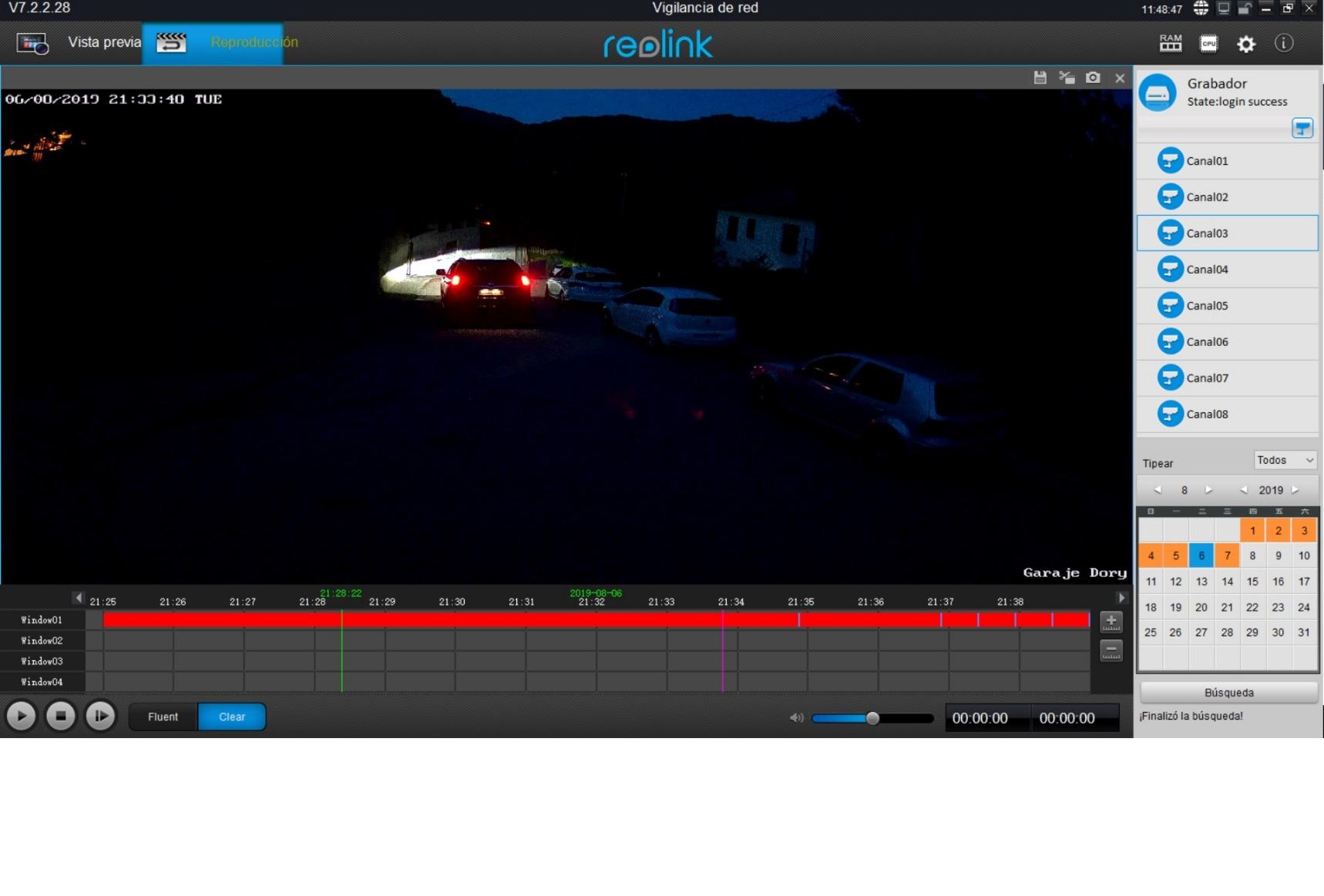Switch stream quality to Clear
Screen dimensions: 1324x896
(232, 717)
